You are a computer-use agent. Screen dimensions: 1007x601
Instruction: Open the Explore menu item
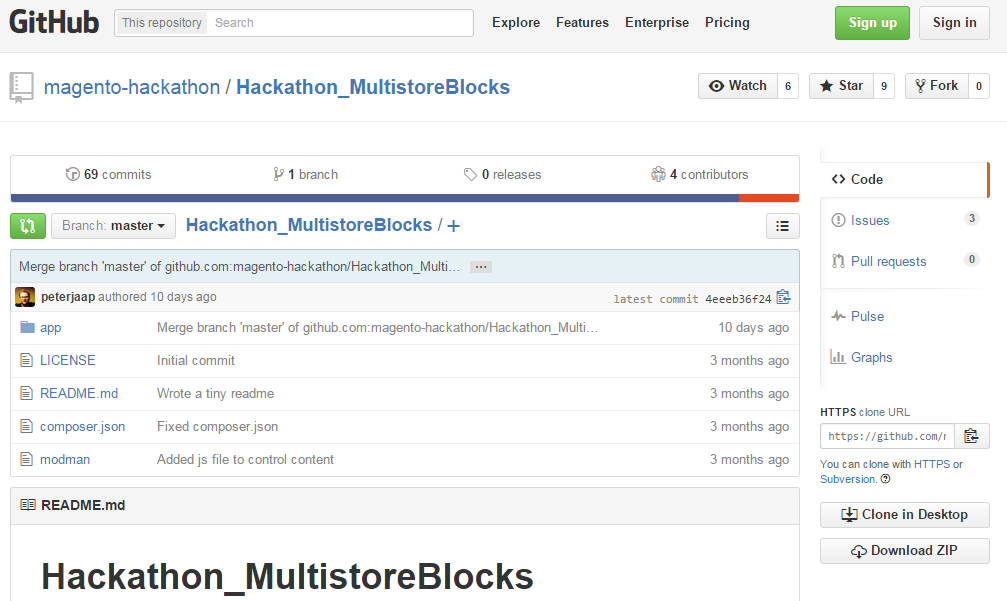click(x=516, y=22)
